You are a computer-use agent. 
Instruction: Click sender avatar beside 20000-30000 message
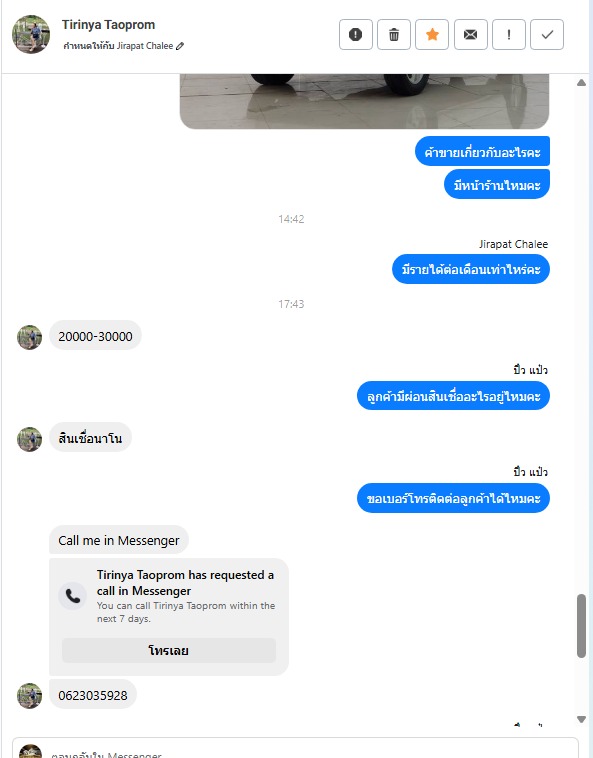29,337
